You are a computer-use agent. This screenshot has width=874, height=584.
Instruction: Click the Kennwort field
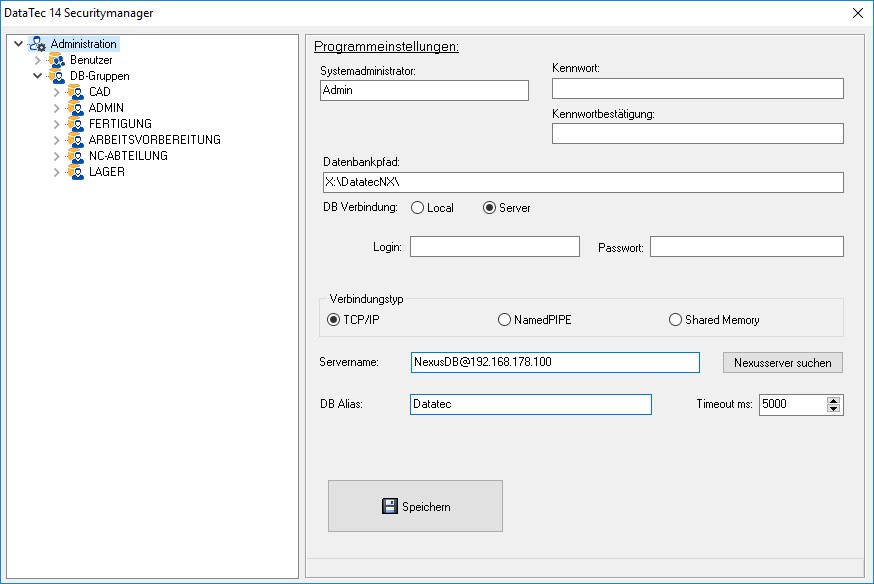[x=698, y=89]
